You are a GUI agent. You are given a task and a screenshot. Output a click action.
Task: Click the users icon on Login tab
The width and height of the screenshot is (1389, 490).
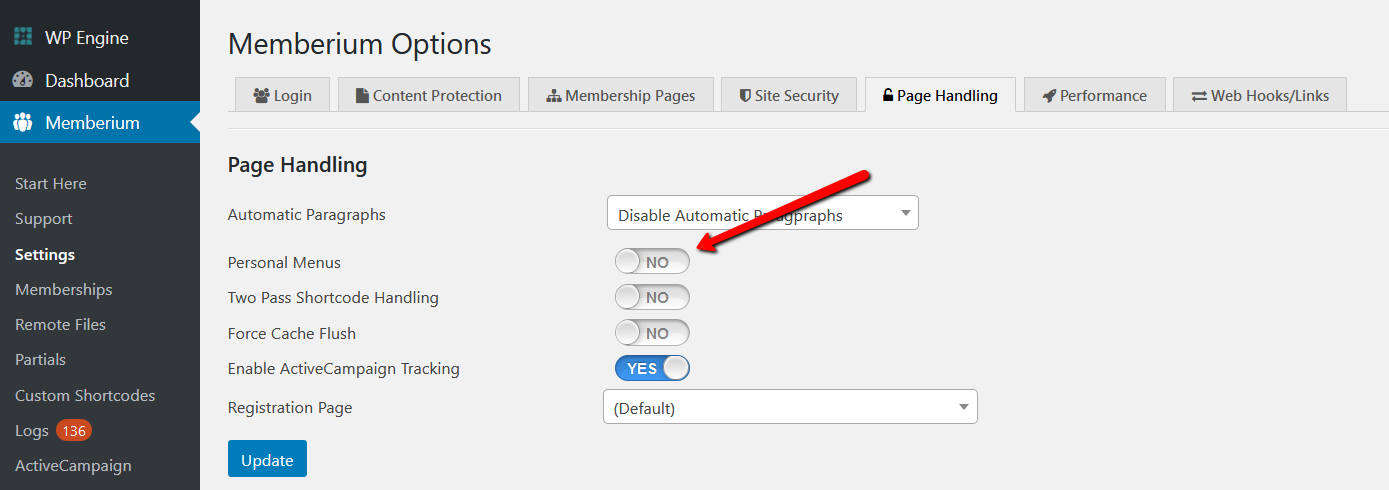coord(262,96)
